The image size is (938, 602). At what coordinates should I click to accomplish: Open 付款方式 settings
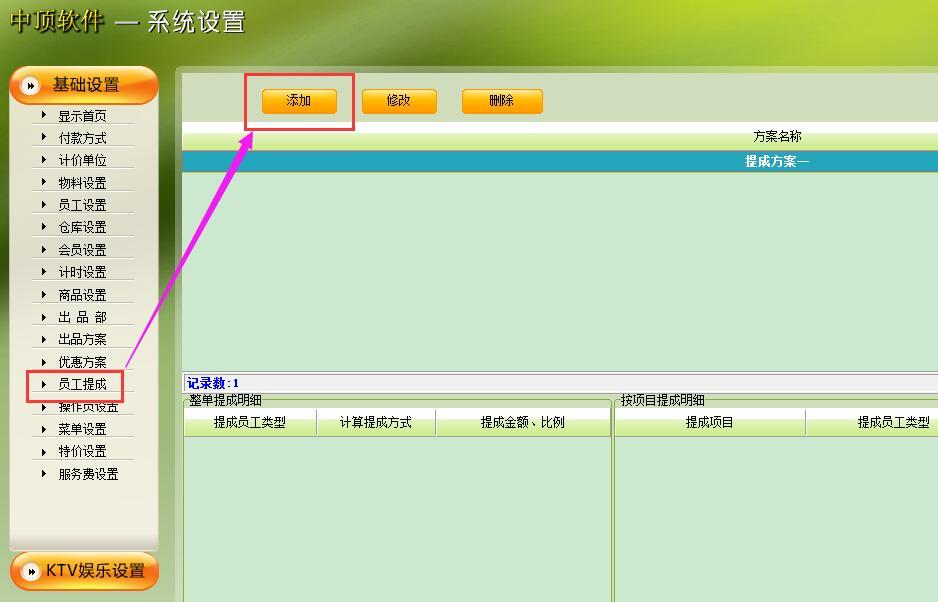point(82,138)
